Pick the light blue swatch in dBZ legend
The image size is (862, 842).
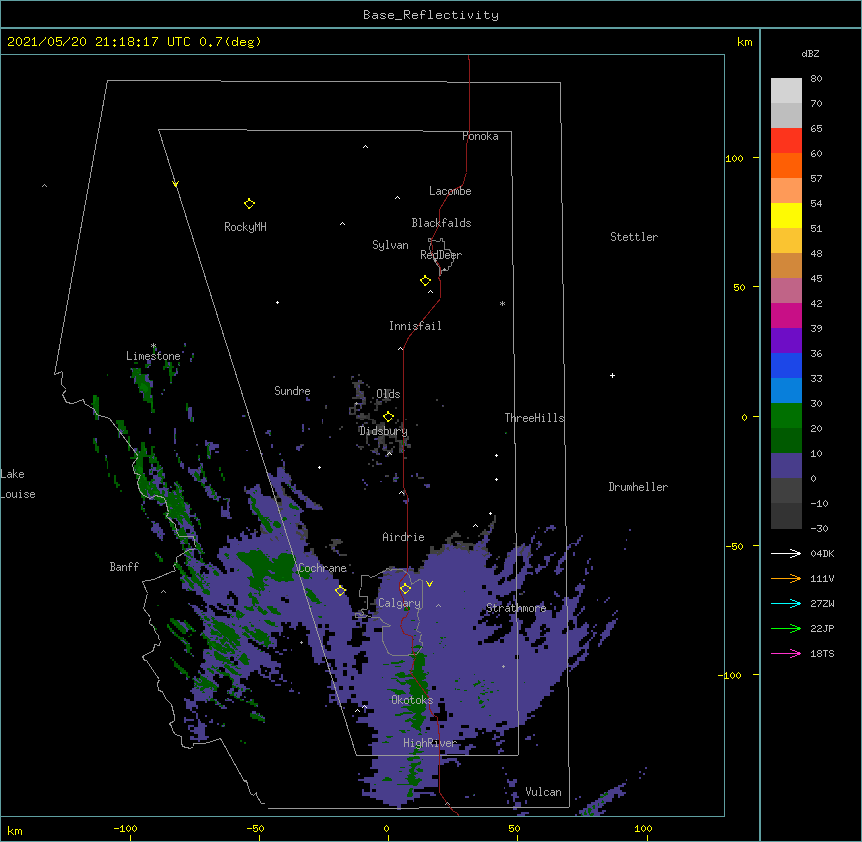[x=786, y=390]
